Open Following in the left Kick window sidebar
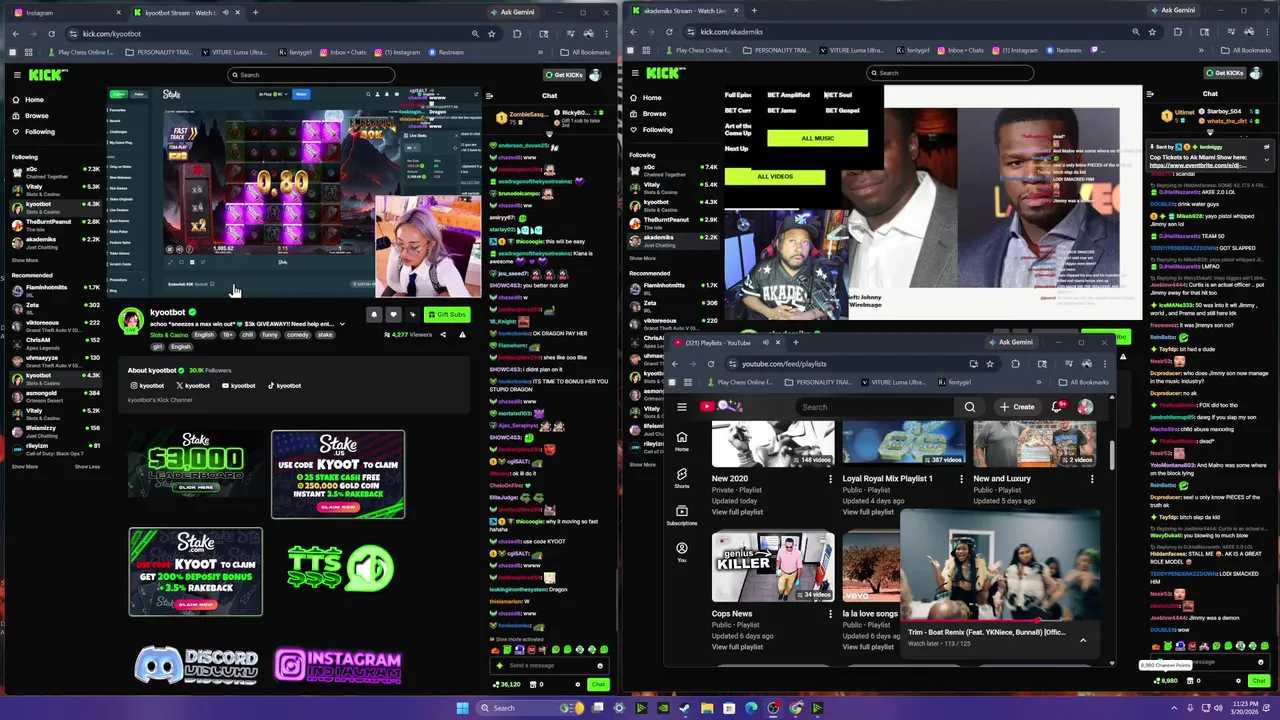This screenshot has width=1280, height=720. tap(33, 132)
